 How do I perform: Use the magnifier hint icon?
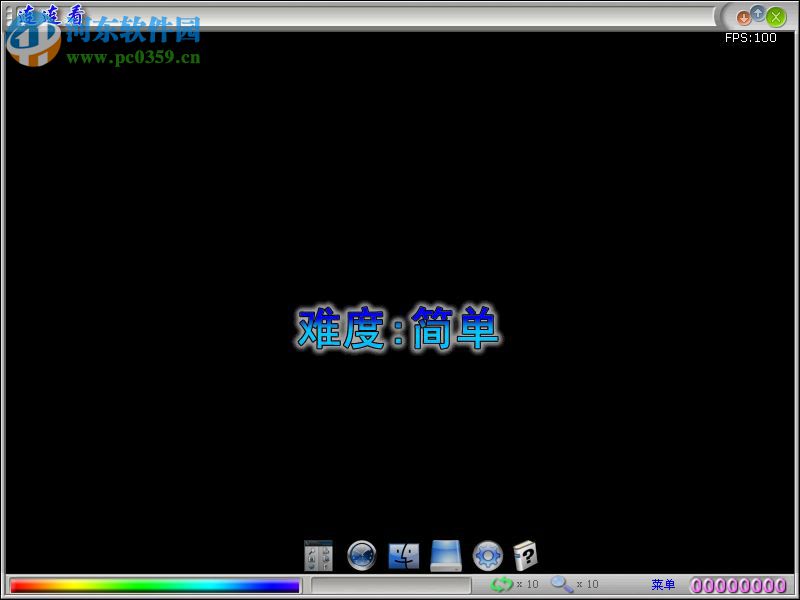[x=562, y=584]
